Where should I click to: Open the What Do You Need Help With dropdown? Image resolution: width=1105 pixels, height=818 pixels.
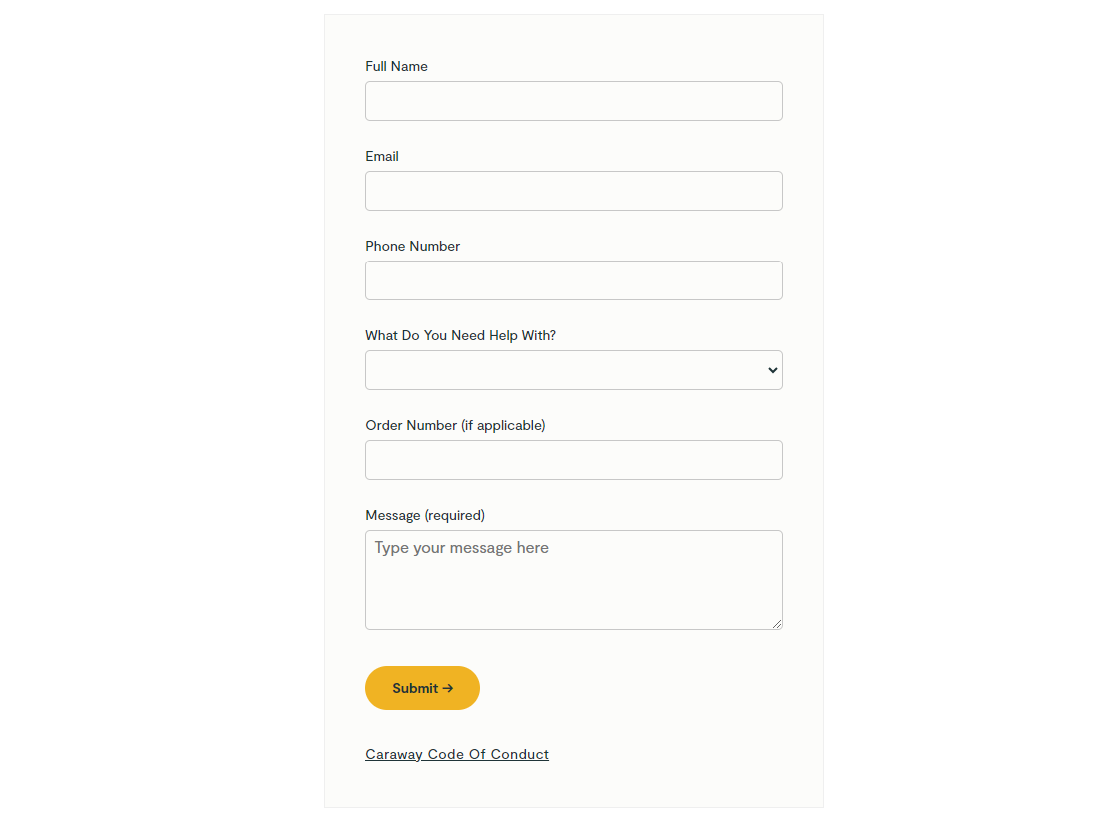[x=574, y=370]
